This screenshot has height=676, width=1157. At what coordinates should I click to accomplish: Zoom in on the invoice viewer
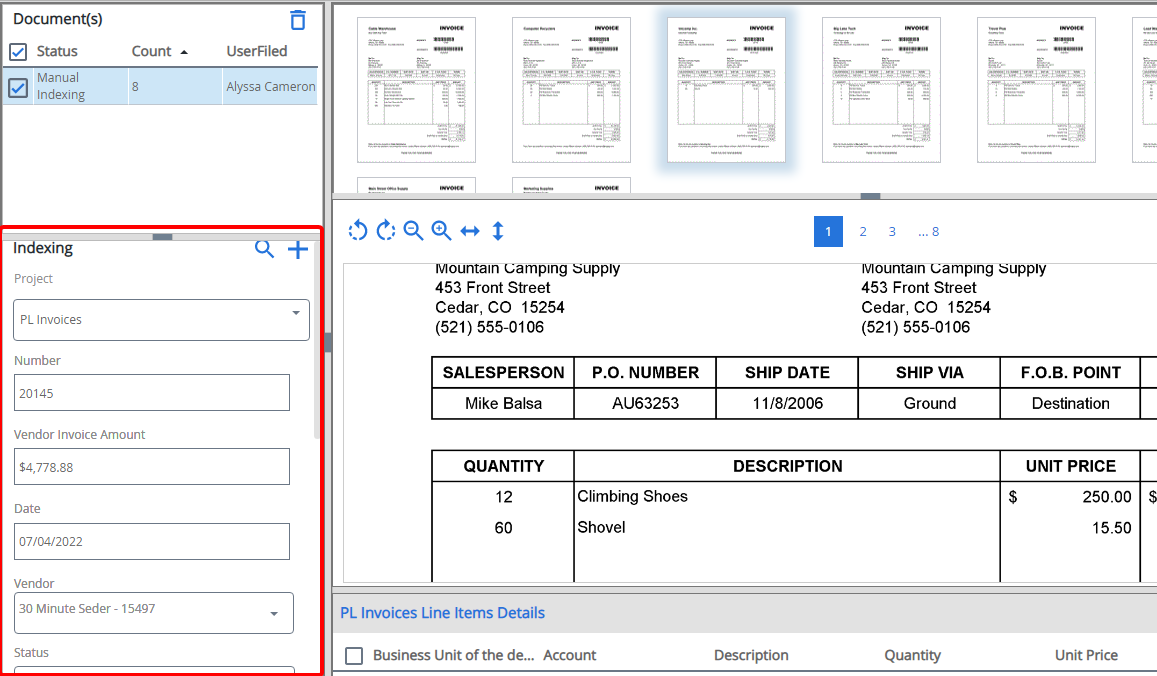(441, 231)
